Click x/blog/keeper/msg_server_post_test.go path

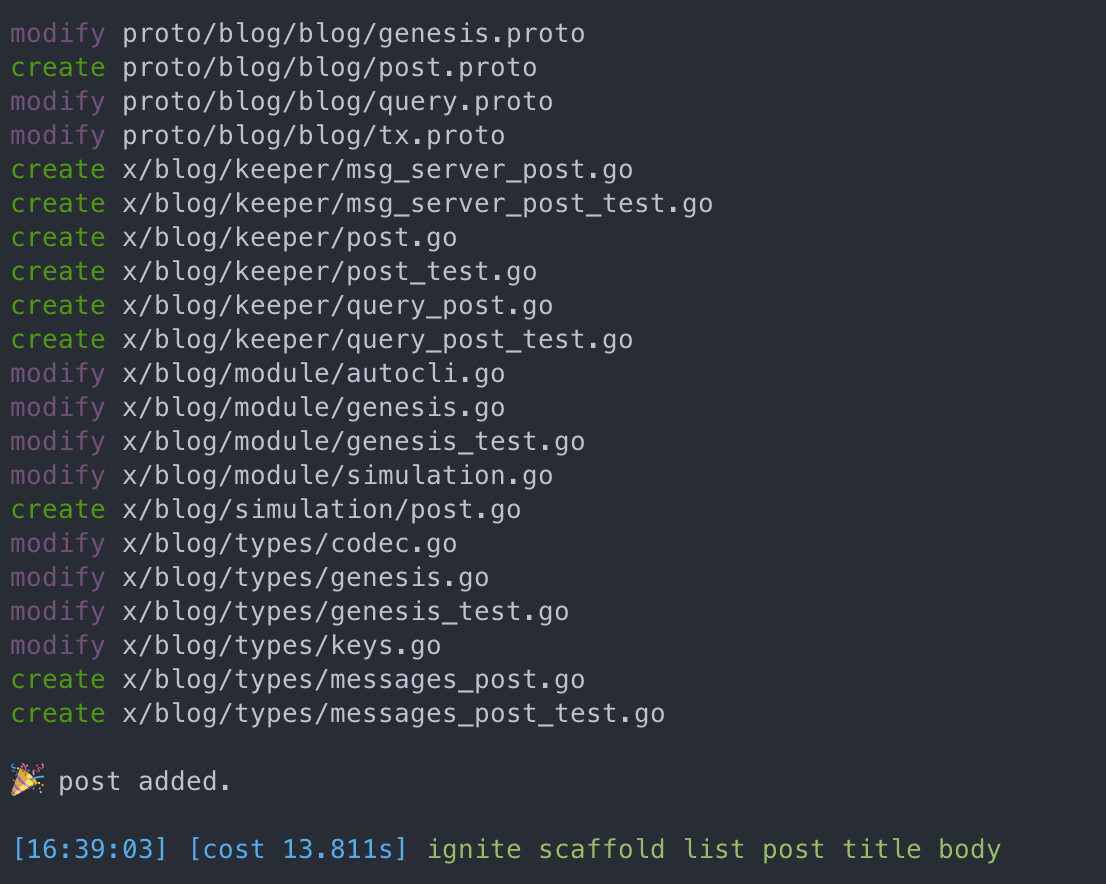418,204
